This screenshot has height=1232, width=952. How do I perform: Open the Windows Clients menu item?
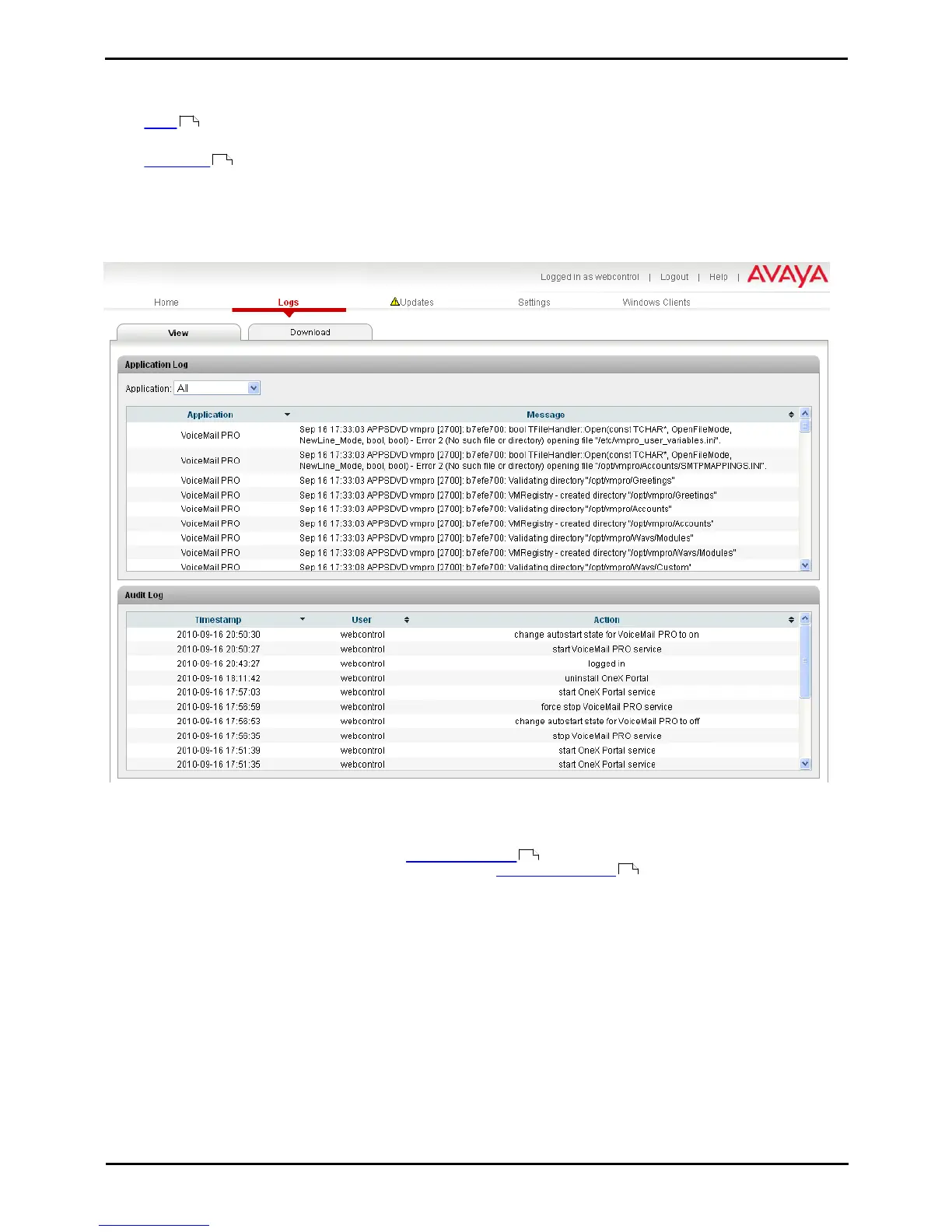point(656,303)
